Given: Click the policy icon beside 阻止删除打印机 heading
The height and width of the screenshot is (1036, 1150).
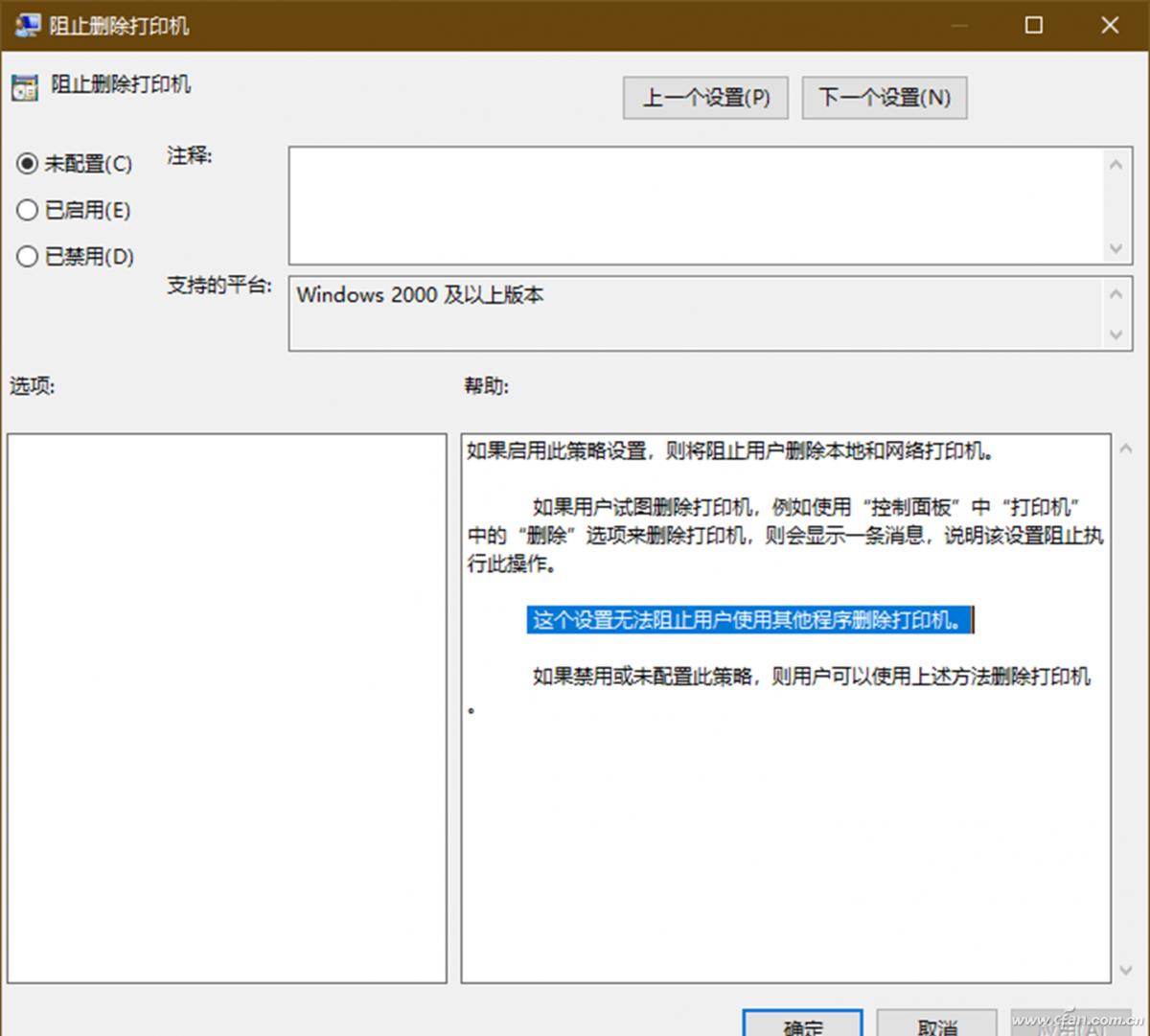Looking at the screenshot, I should [x=23, y=86].
